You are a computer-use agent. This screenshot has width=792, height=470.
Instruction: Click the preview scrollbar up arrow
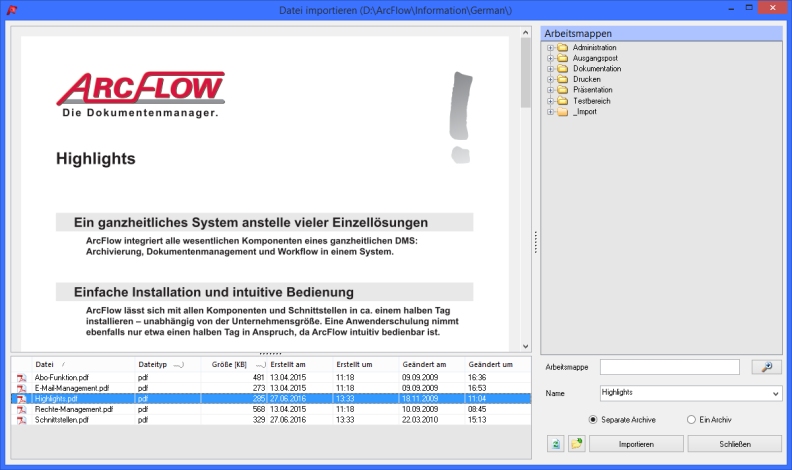525,32
